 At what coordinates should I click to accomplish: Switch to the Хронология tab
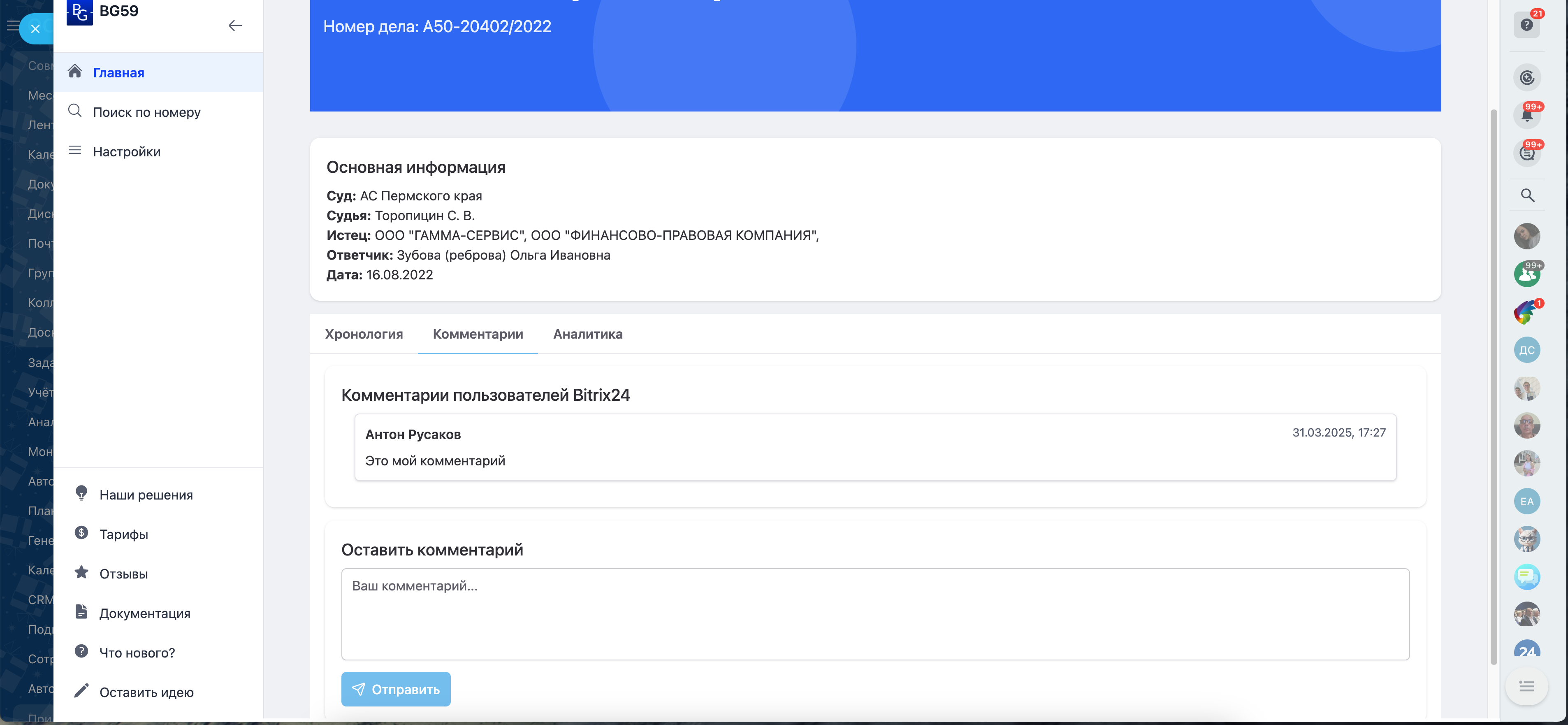(363, 334)
